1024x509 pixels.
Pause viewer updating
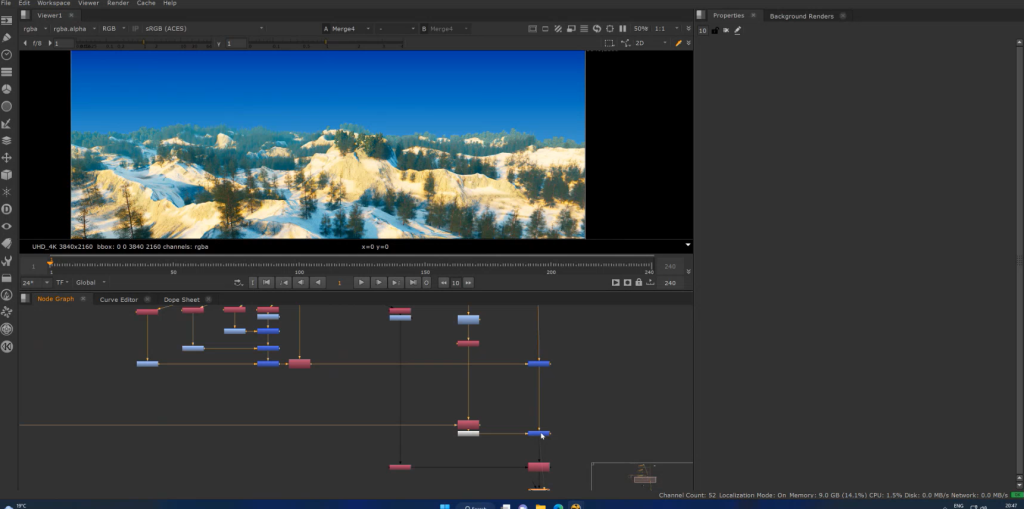(622, 29)
